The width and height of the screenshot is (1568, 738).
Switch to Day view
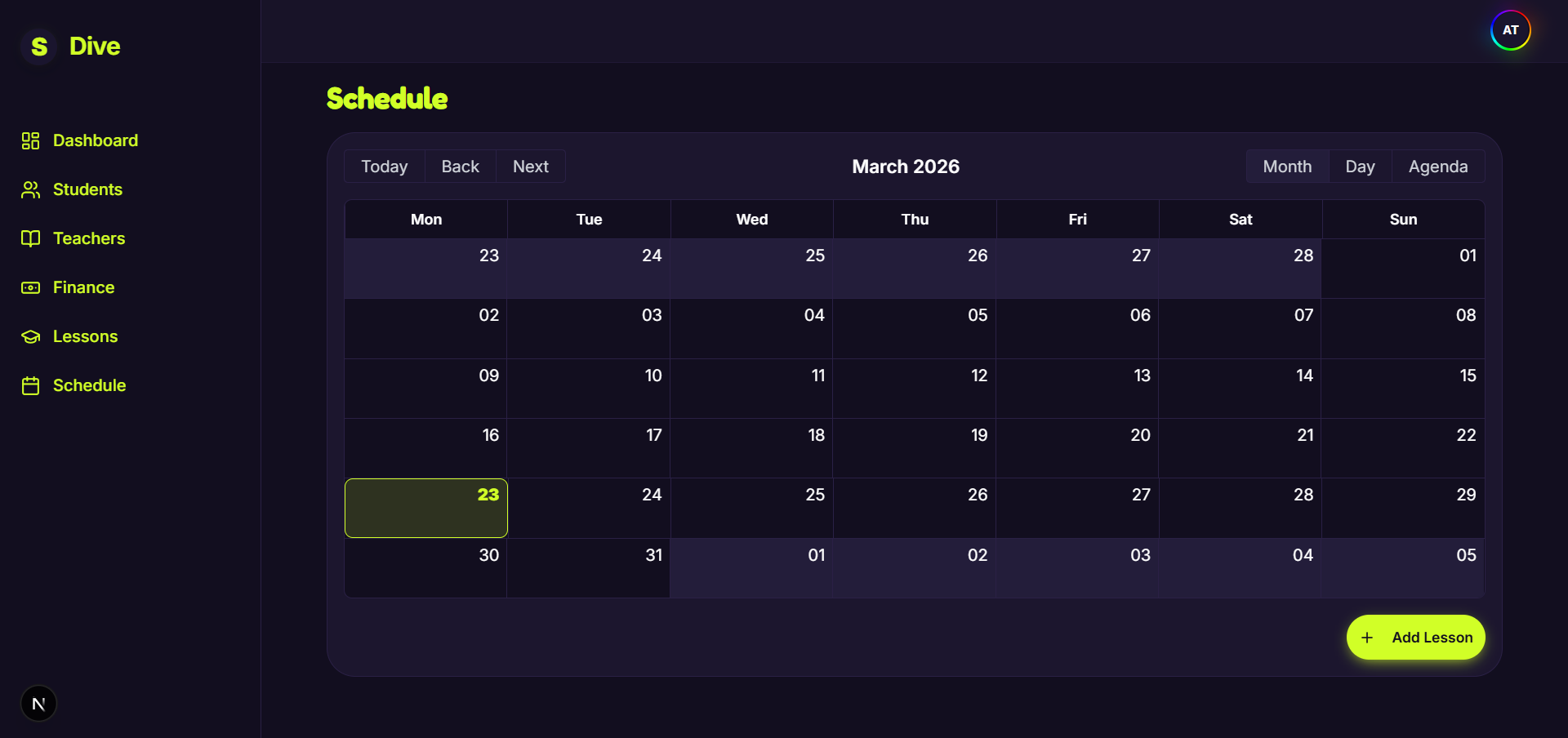1360,166
